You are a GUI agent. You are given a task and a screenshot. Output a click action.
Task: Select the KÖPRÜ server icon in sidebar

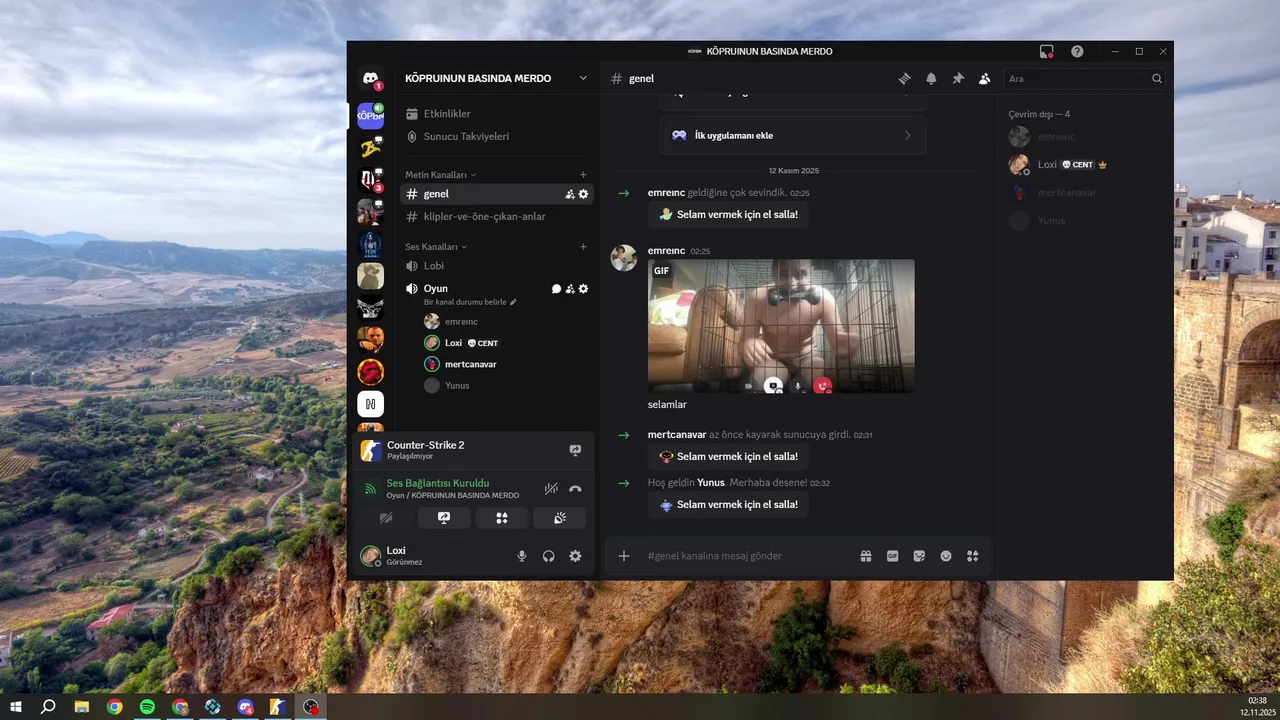point(370,115)
